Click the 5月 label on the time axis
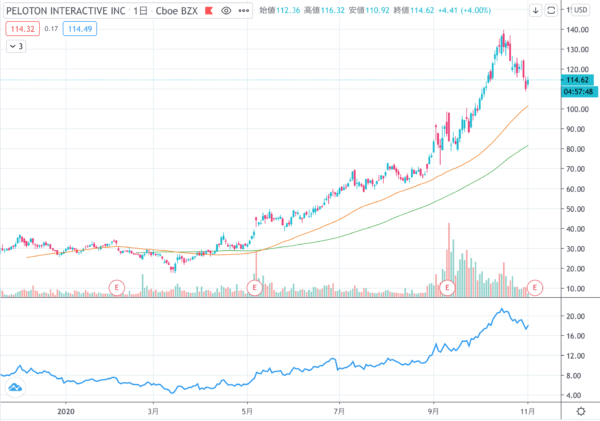The width and height of the screenshot is (600, 421). click(x=247, y=411)
